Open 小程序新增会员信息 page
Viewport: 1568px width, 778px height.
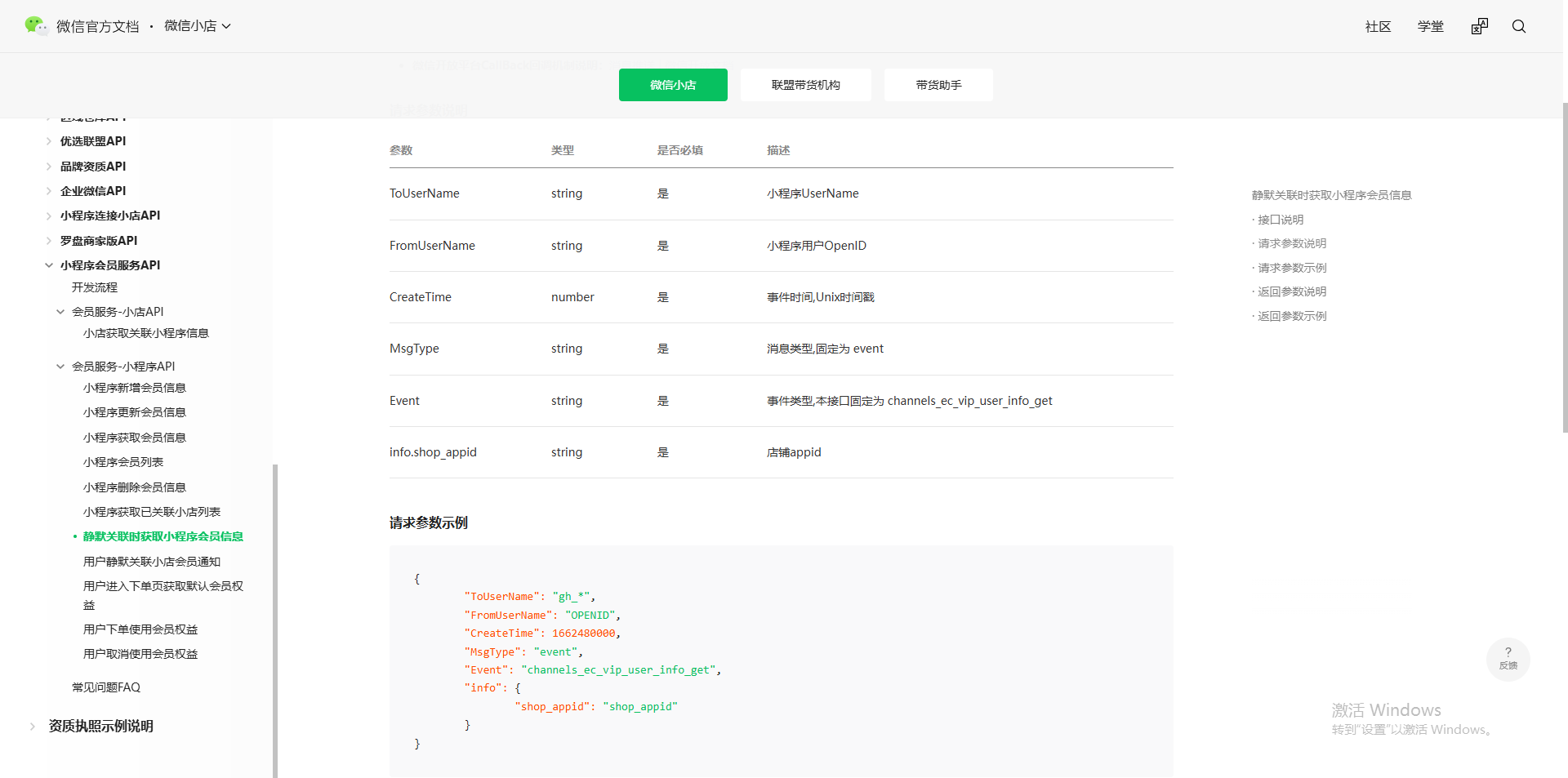[135, 388]
